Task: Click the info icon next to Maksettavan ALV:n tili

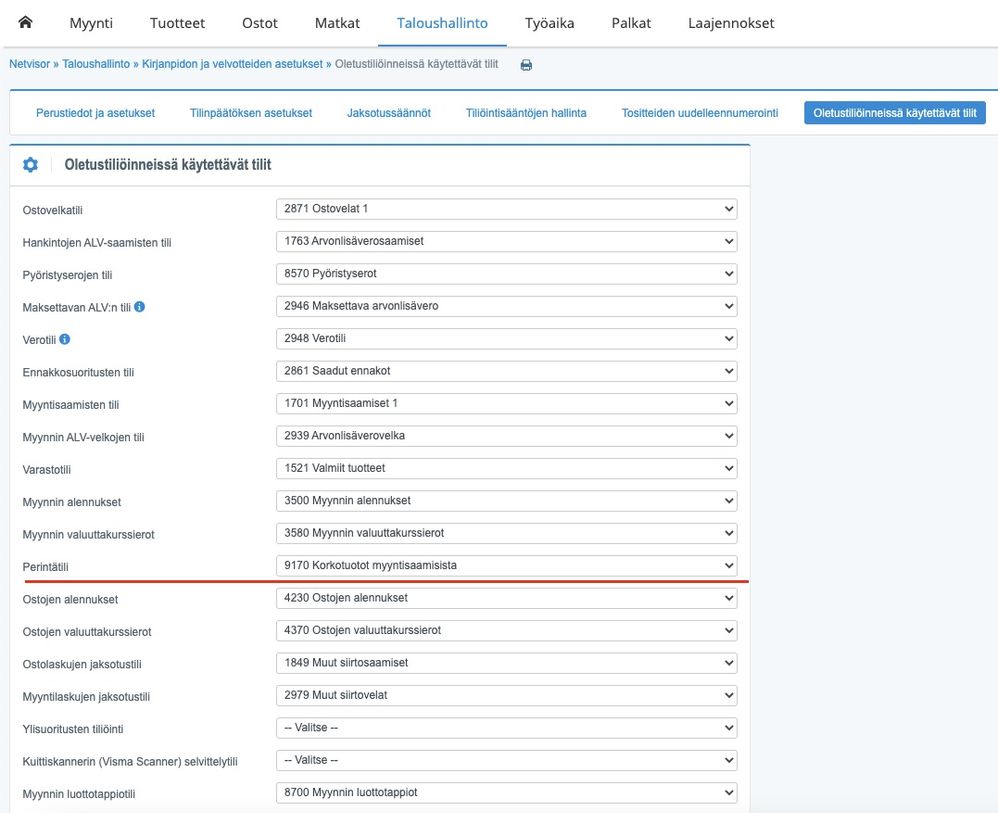Action: click(140, 307)
